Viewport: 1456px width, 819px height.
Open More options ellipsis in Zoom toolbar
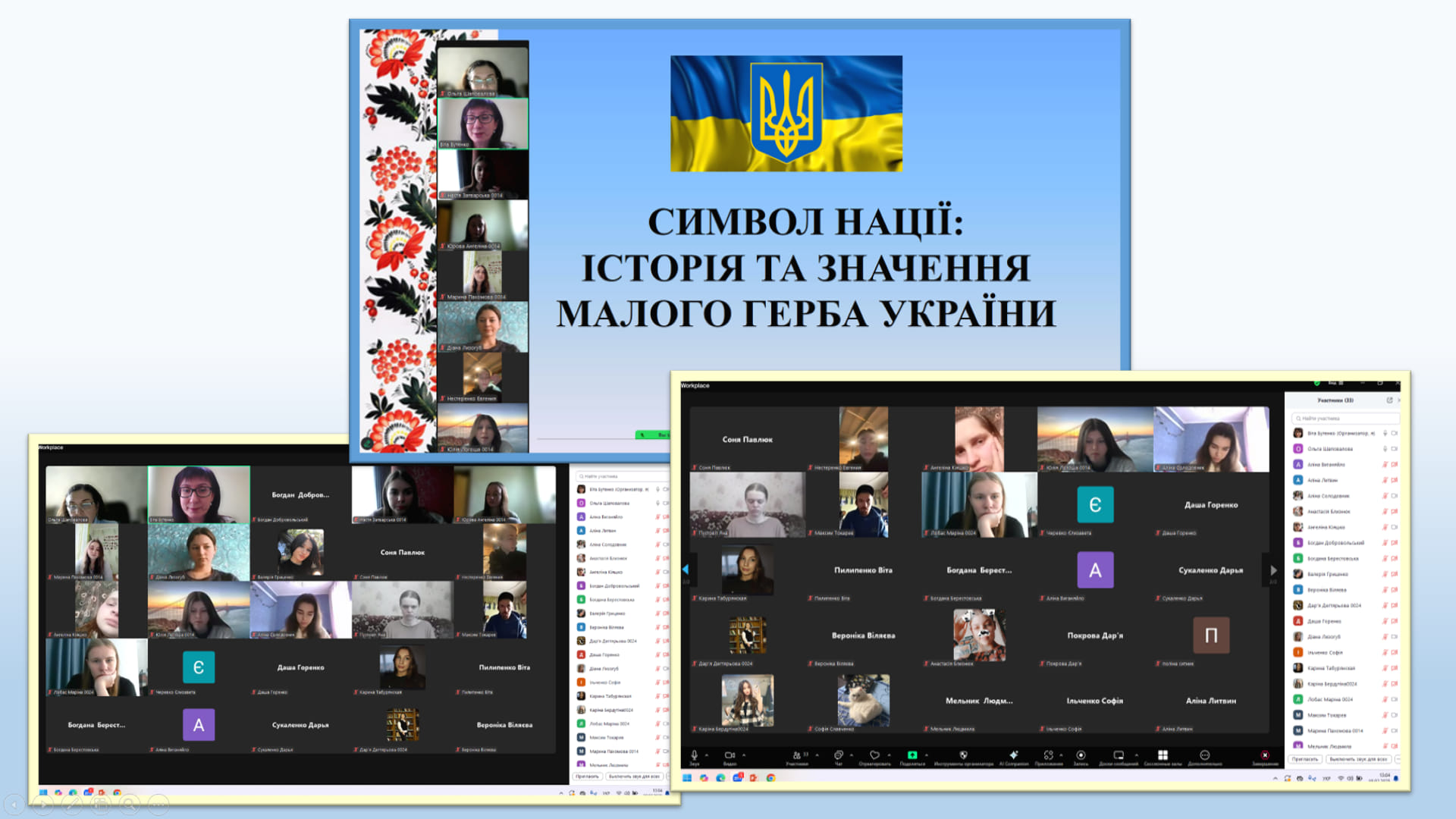pyautogui.click(x=1205, y=755)
